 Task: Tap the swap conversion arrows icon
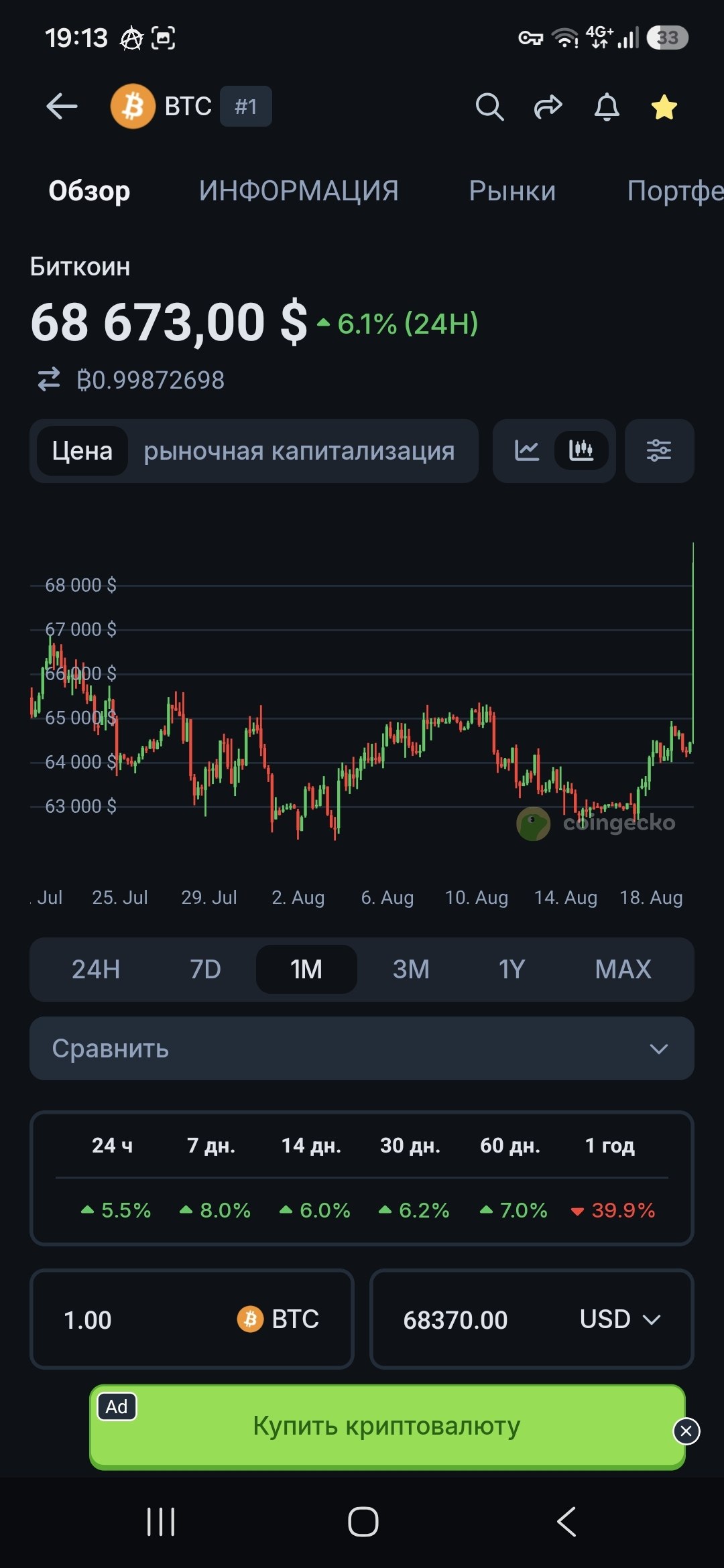49,379
